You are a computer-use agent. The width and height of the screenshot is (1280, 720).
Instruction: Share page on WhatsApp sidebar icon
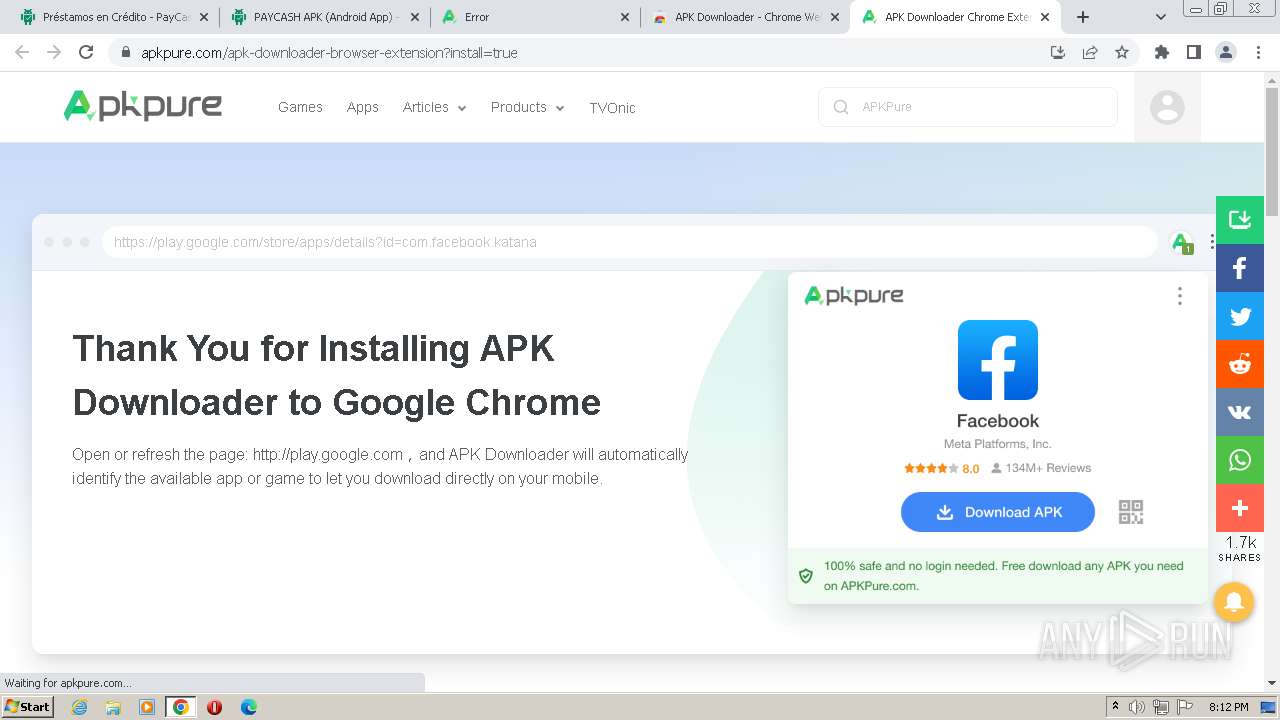1240,460
